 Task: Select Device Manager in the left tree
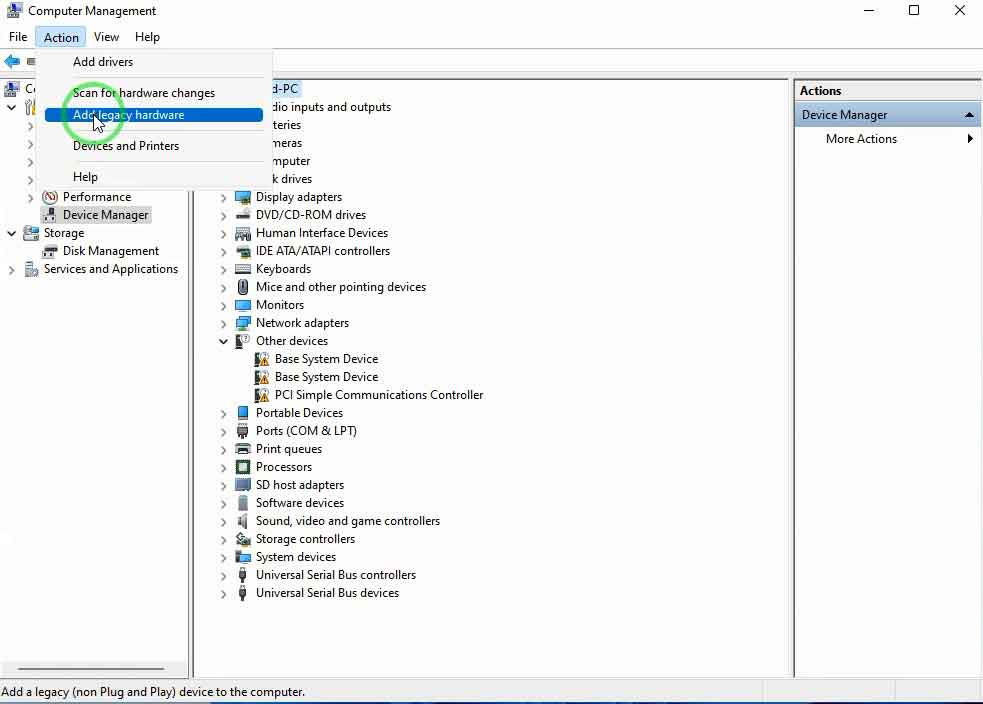click(x=105, y=215)
